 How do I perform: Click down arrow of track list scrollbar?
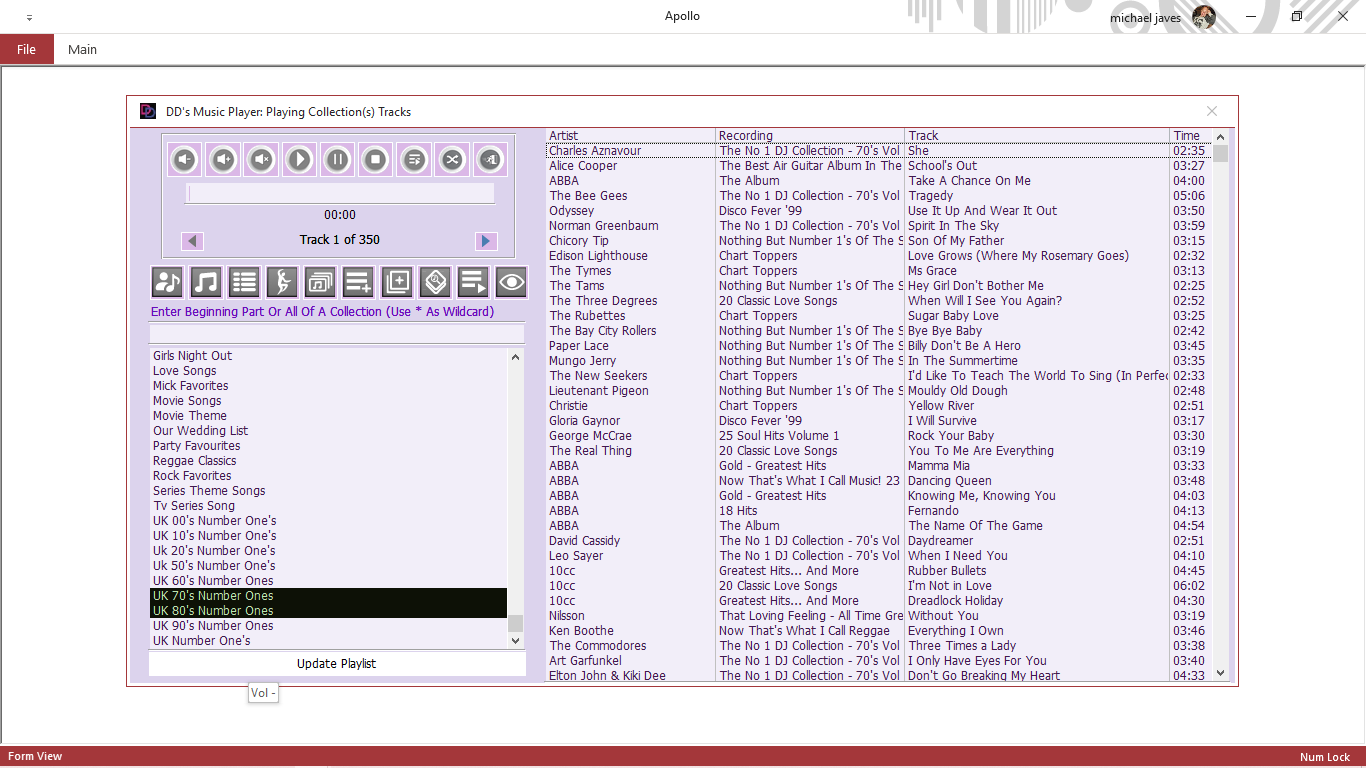click(x=1220, y=674)
